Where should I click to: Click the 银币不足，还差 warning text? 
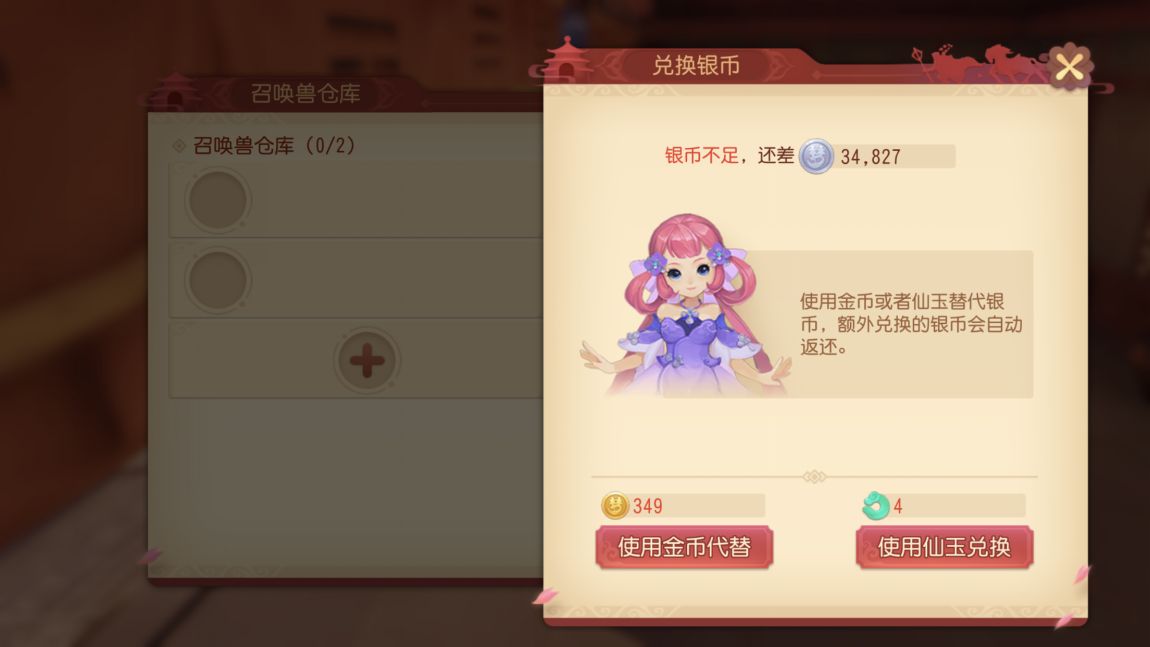729,156
